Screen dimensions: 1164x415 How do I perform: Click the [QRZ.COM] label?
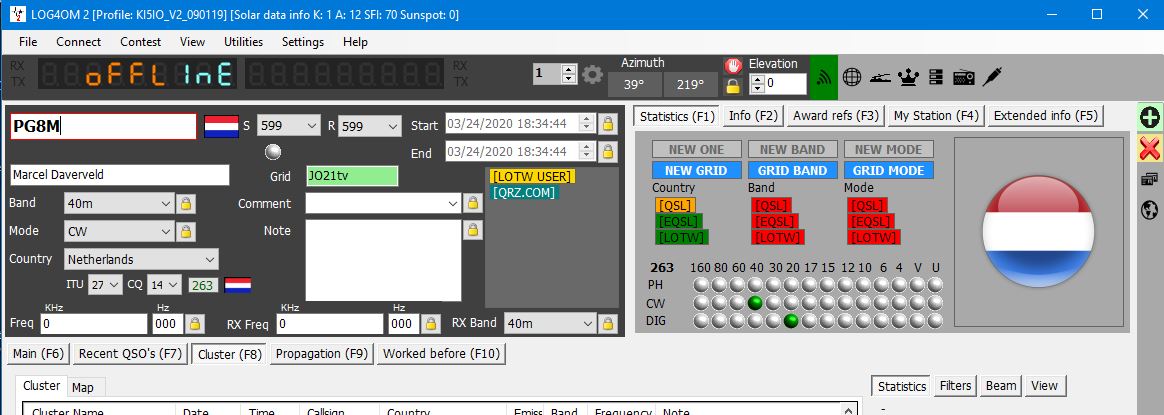tap(523, 192)
